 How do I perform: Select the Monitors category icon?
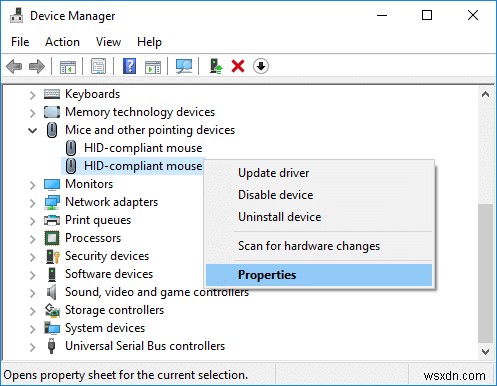pyautogui.click(x=52, y=184)
